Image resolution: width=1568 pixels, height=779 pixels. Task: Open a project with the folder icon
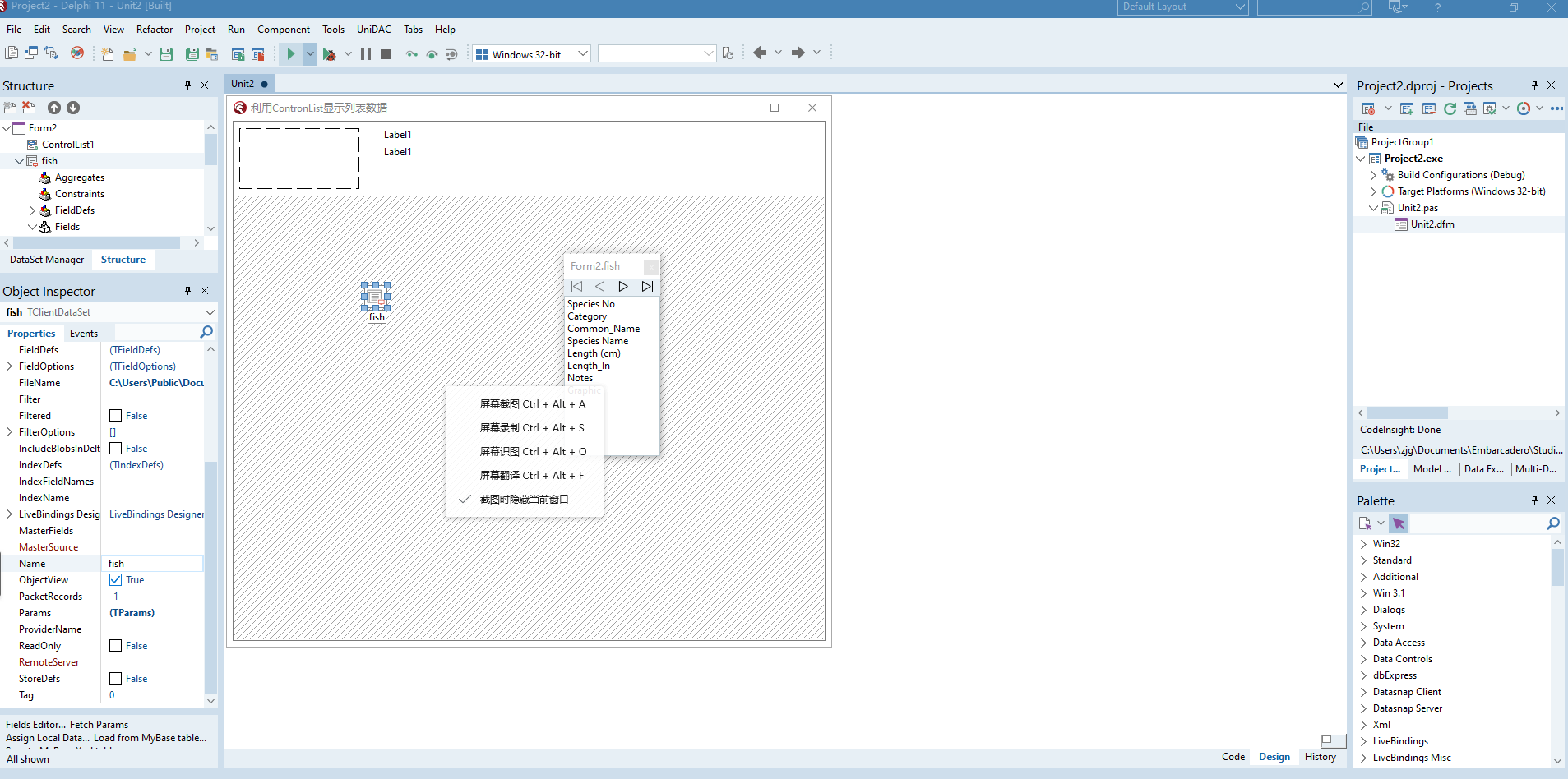(130, 53)
